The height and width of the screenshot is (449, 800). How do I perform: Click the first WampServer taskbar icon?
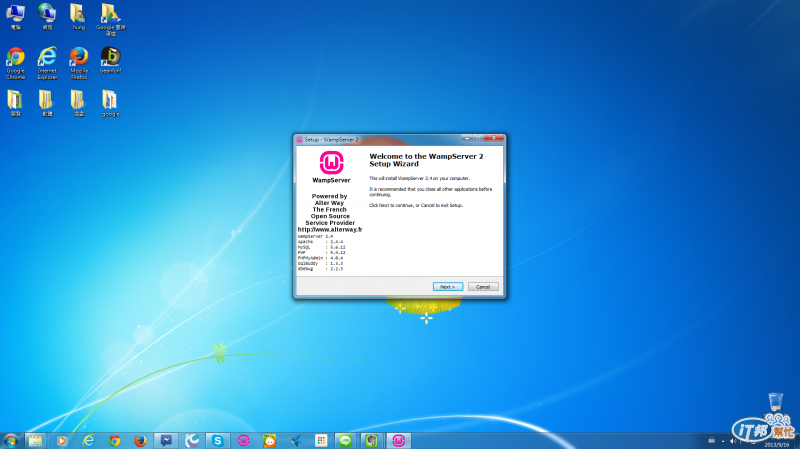(243, 441)
